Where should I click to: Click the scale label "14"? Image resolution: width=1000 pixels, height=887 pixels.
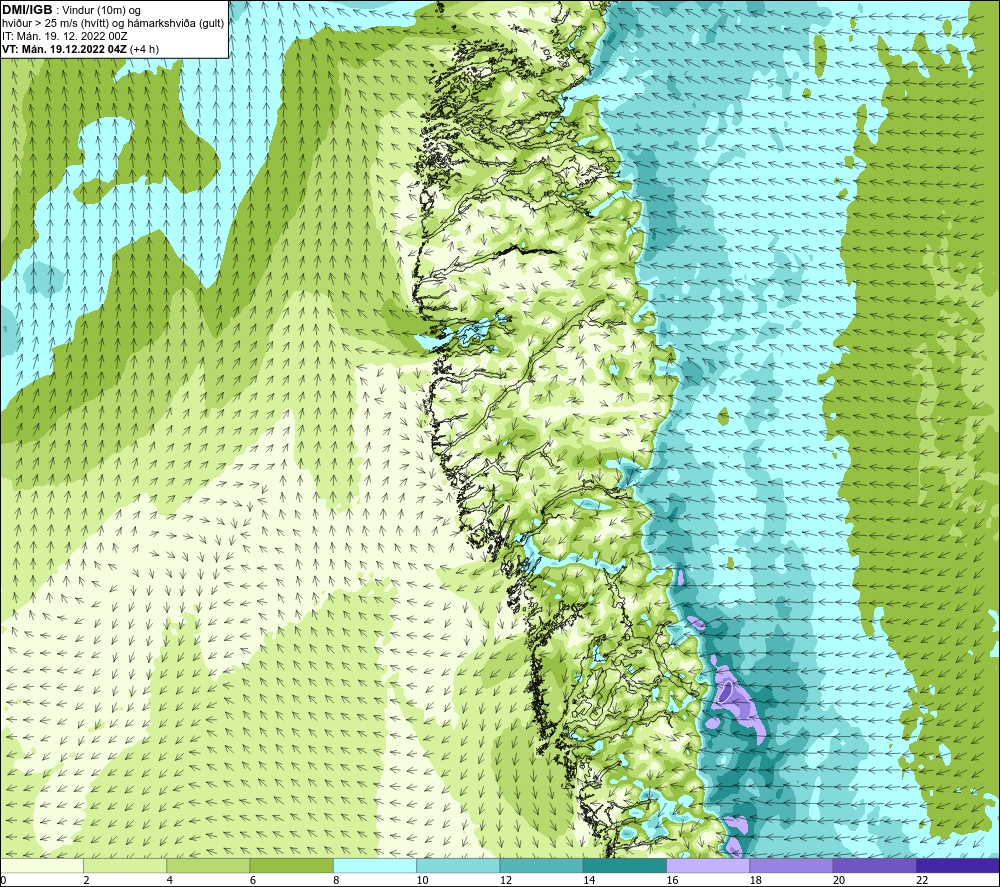tap(589, 880)
